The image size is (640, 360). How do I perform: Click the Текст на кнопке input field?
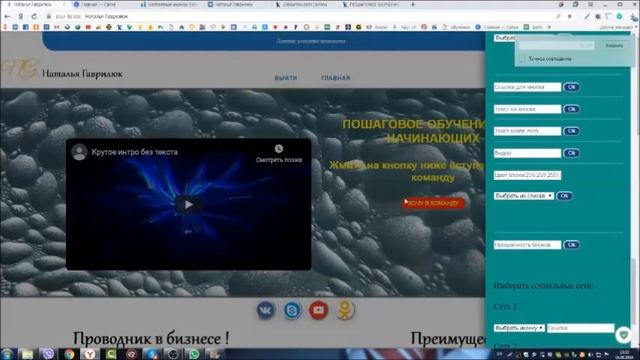(527, 109)
